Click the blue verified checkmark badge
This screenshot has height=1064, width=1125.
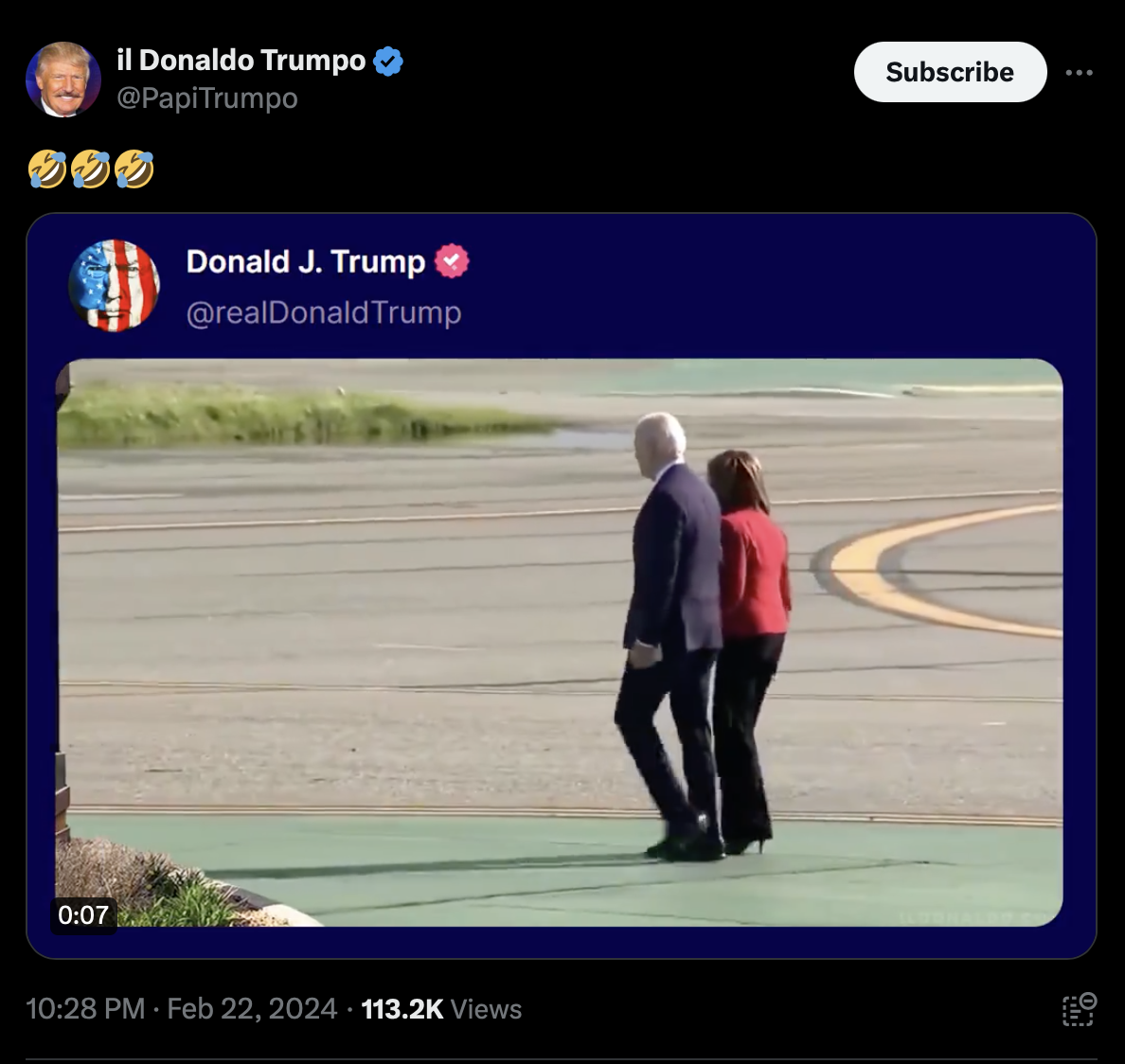coord(388,61)
